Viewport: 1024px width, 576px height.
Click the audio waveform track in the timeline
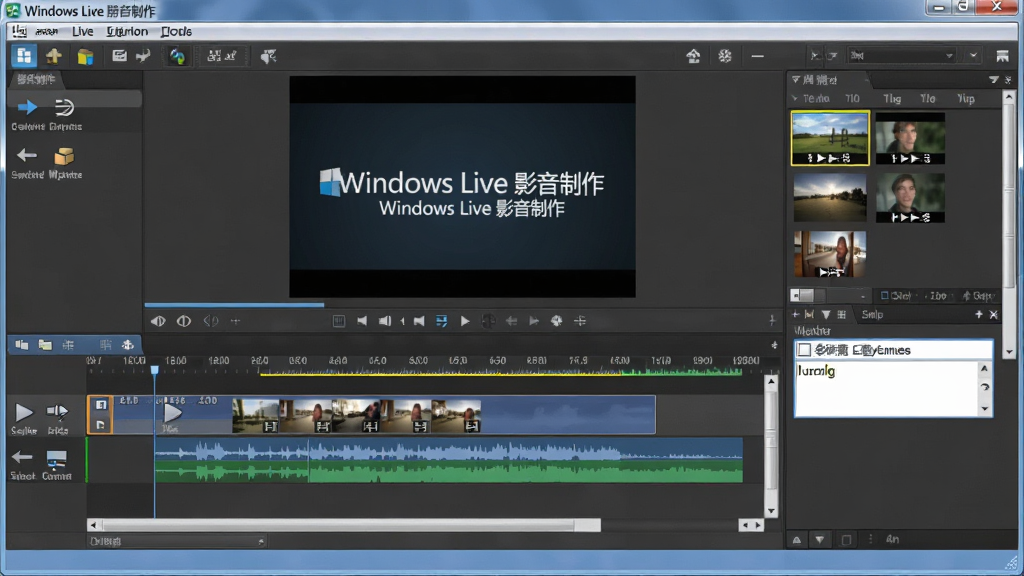coord(449,460)
